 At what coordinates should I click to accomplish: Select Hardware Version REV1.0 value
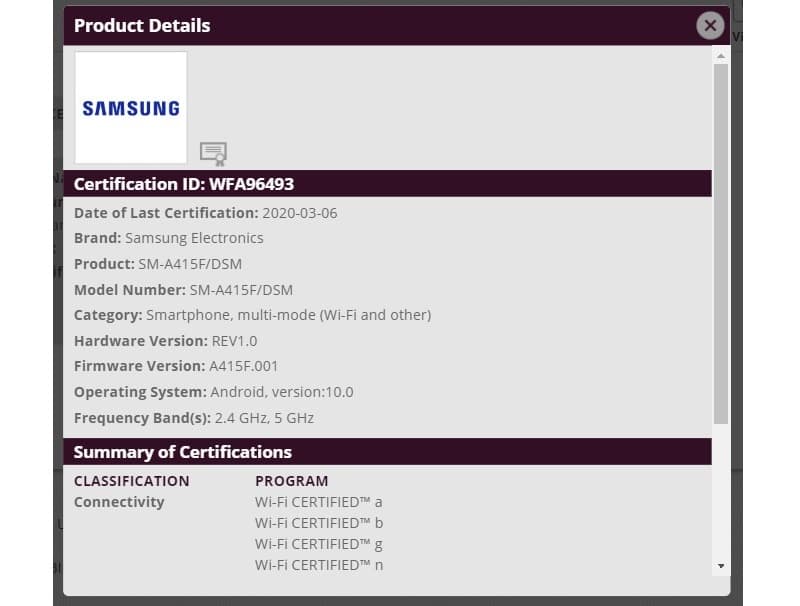tap(234, 341)
